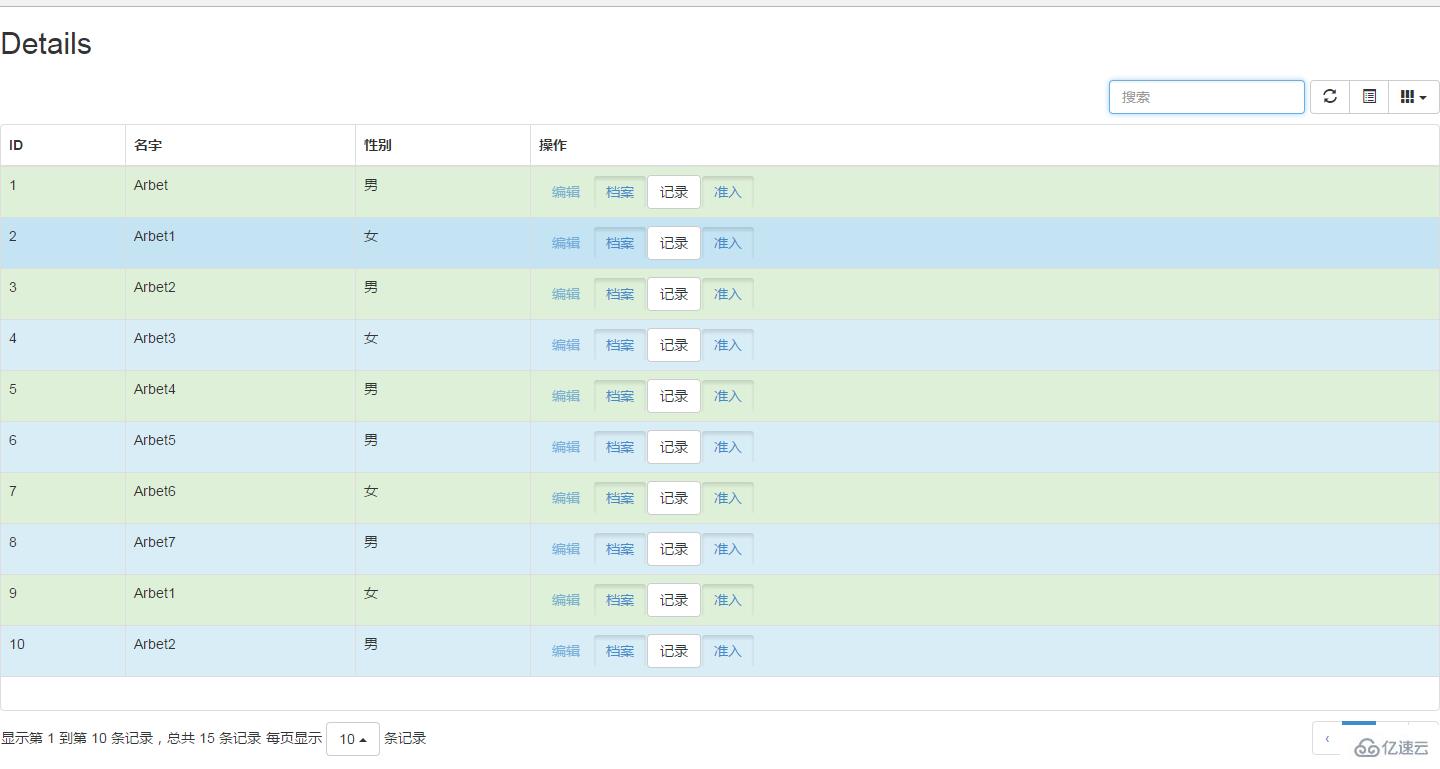Select gender cell 女 in Arbet6 row
Image resolution: width=1440 pixels, height=769 pixels.
[443, 498]
